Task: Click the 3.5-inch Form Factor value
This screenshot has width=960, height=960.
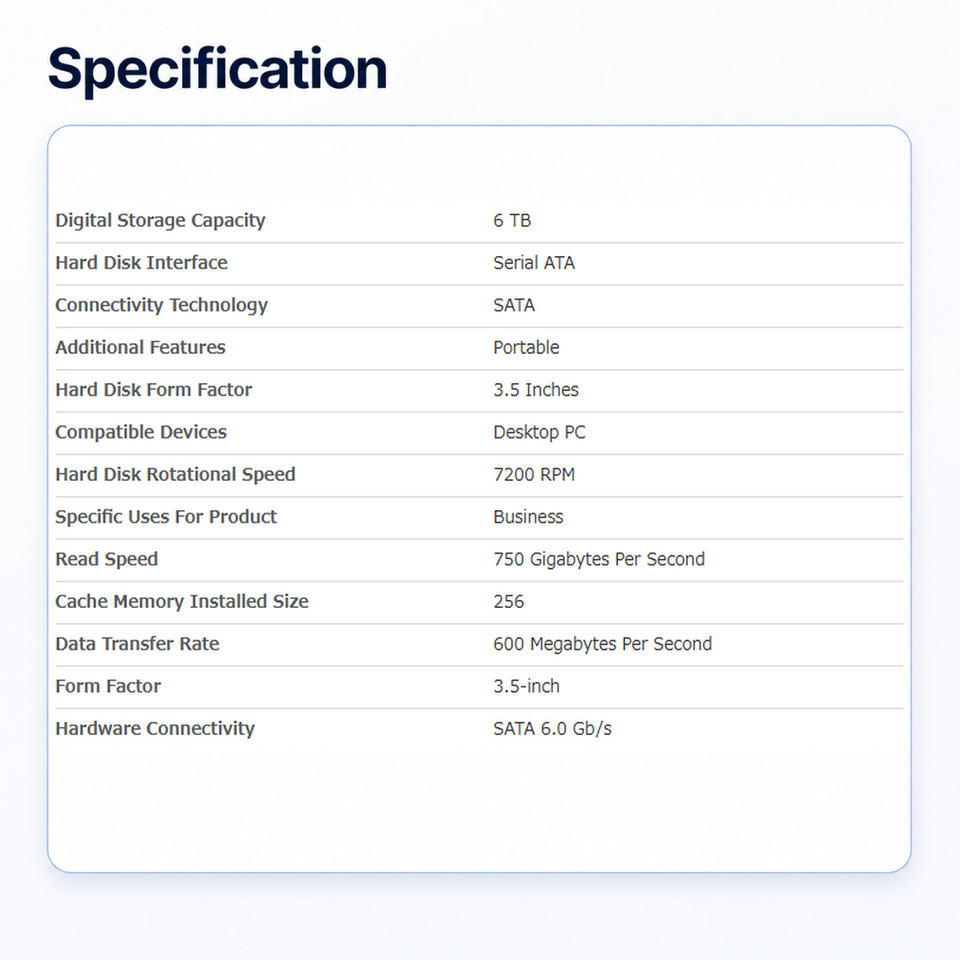Action: coord(527,686)
